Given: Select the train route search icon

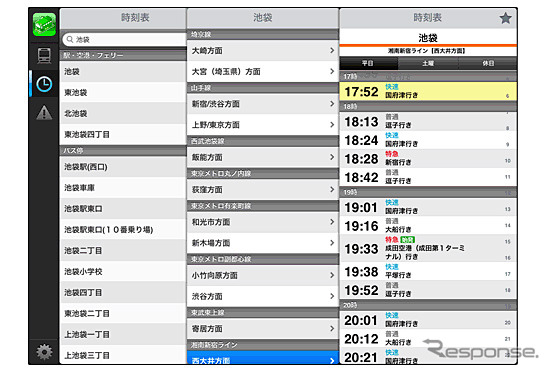Looking at the screenshot, I should tap(44, 55).
